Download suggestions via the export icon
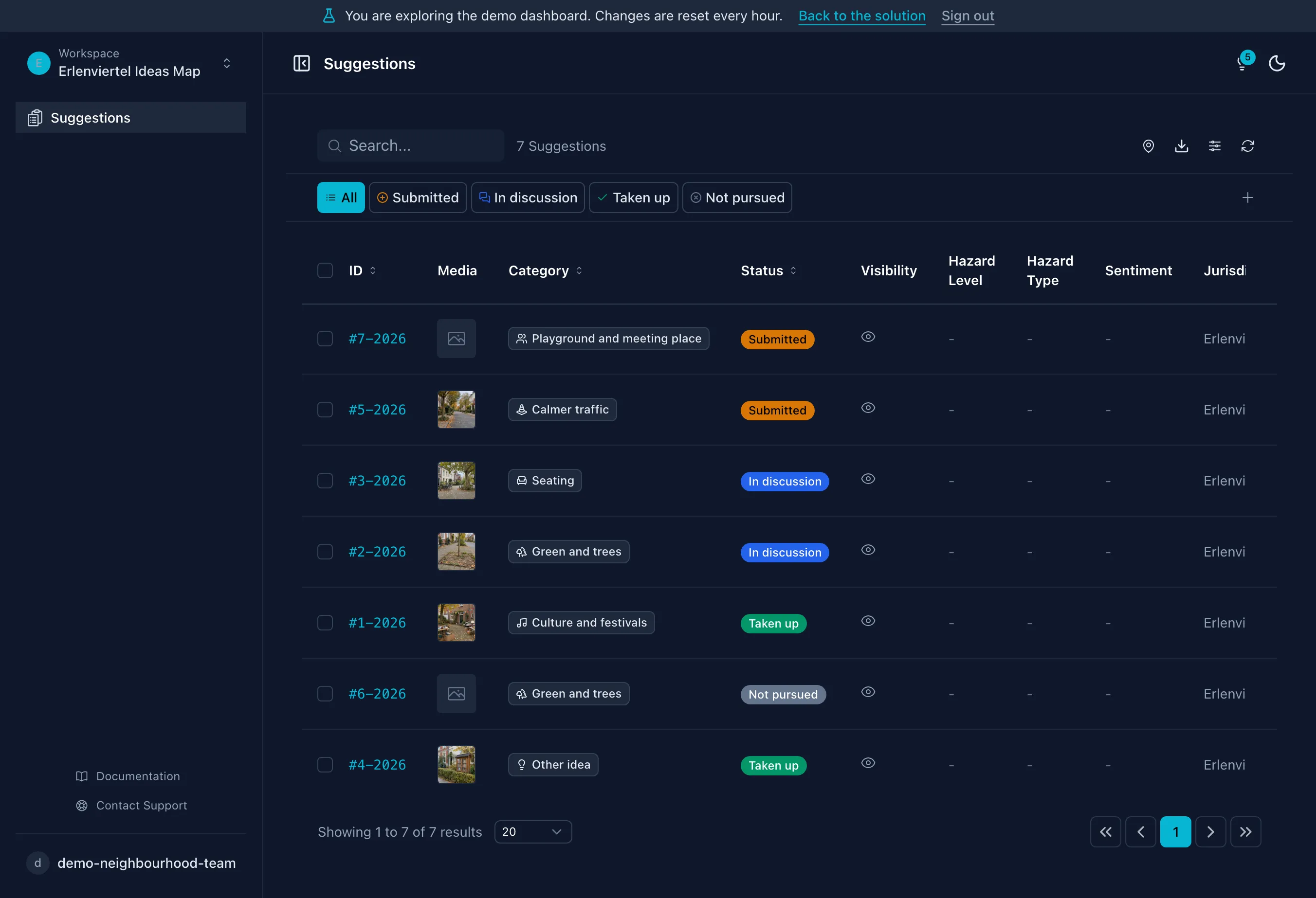This screenshot has width=1316, height=898. tap(1182, 146)
